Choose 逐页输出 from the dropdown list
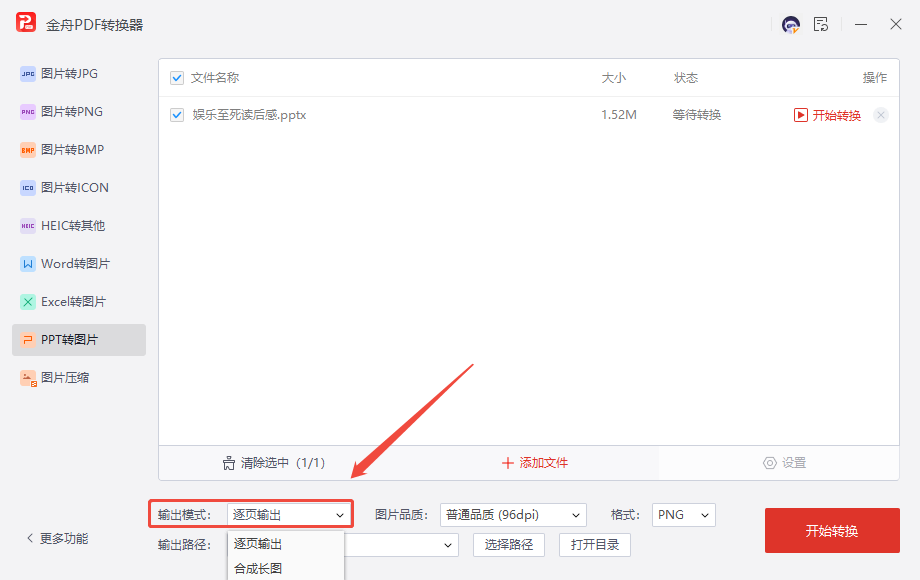 [x=286, y=544]
